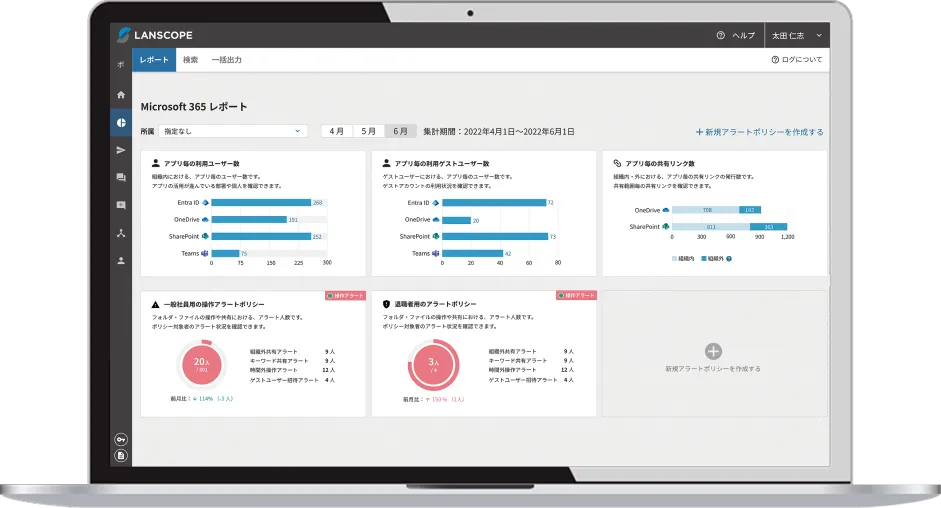Click the OneDrive bar showing 20 guests
The image size is (941, 508).
457,220
